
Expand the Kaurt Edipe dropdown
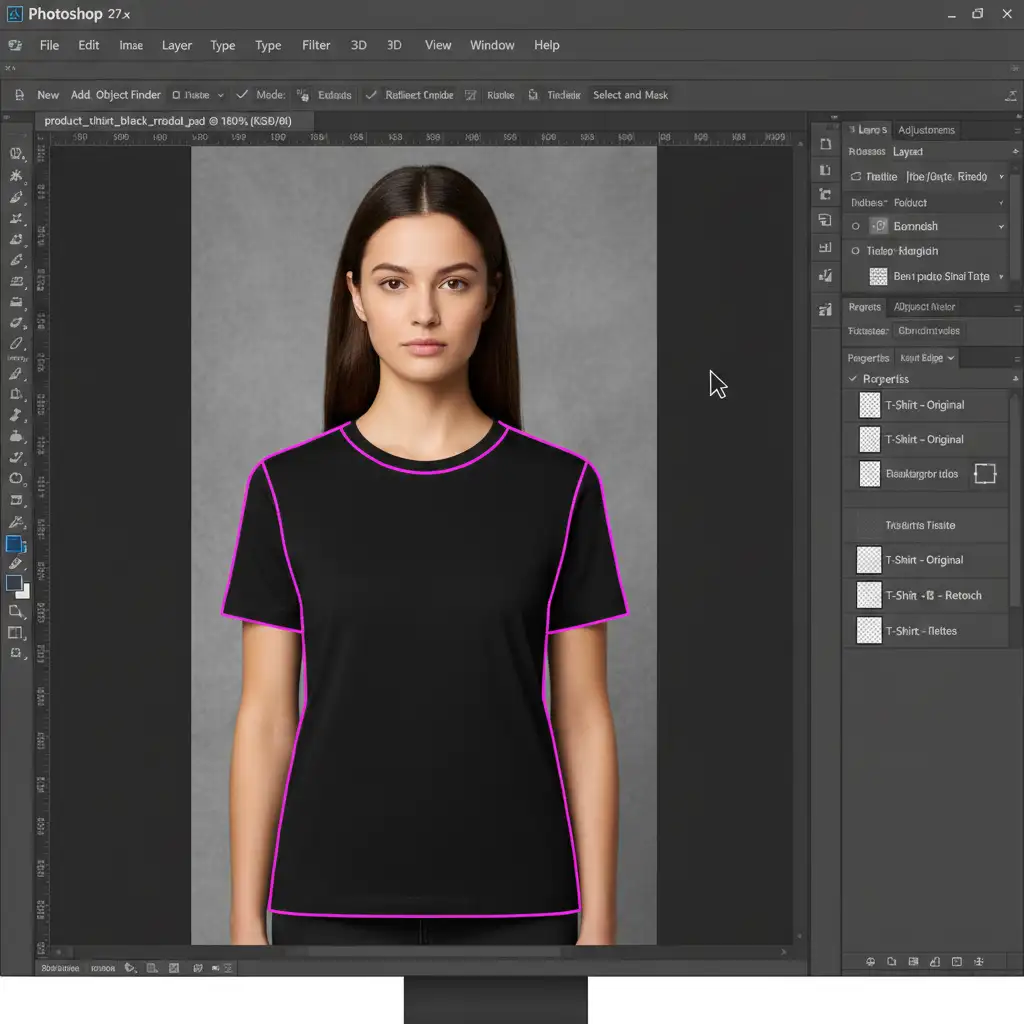[x=927, y=358]
